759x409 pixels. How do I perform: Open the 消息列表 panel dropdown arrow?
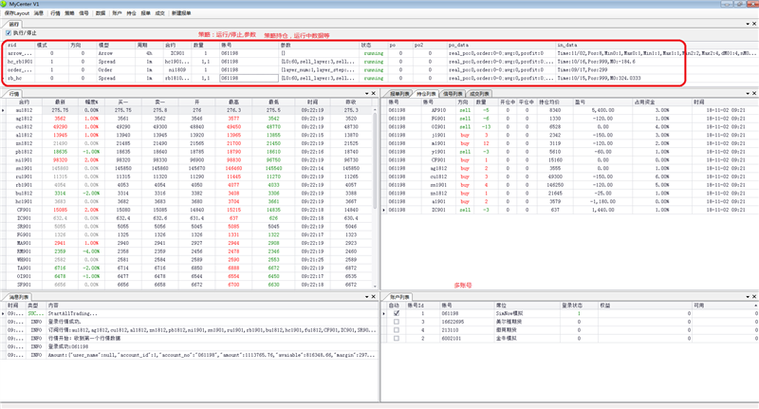coord(366,297)
